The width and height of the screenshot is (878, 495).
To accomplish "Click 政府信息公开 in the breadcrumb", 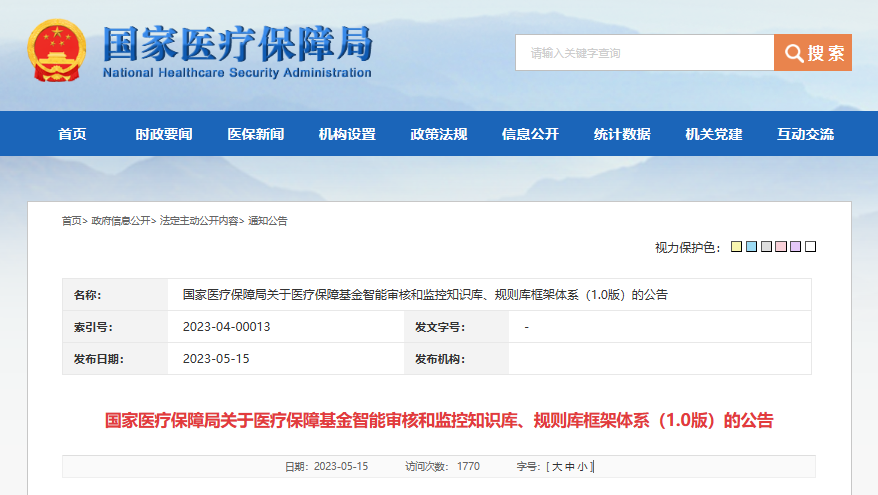I will 121,221.
